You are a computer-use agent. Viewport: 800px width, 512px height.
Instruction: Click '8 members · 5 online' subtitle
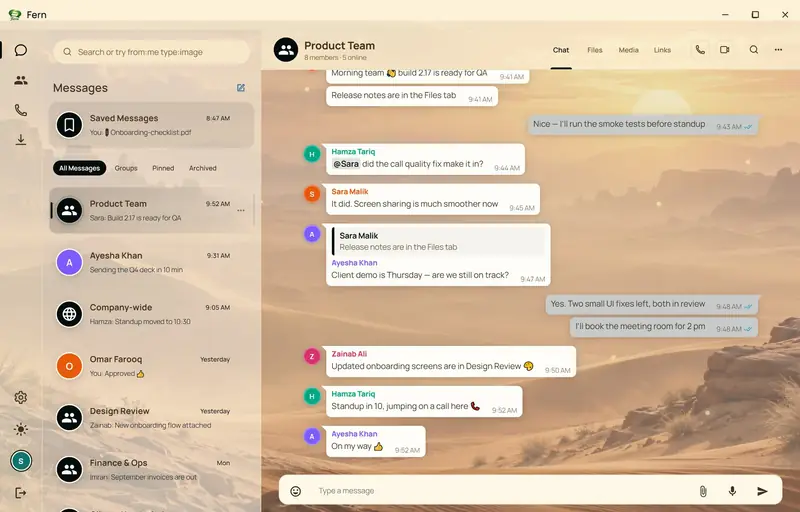tap(335, 58)
